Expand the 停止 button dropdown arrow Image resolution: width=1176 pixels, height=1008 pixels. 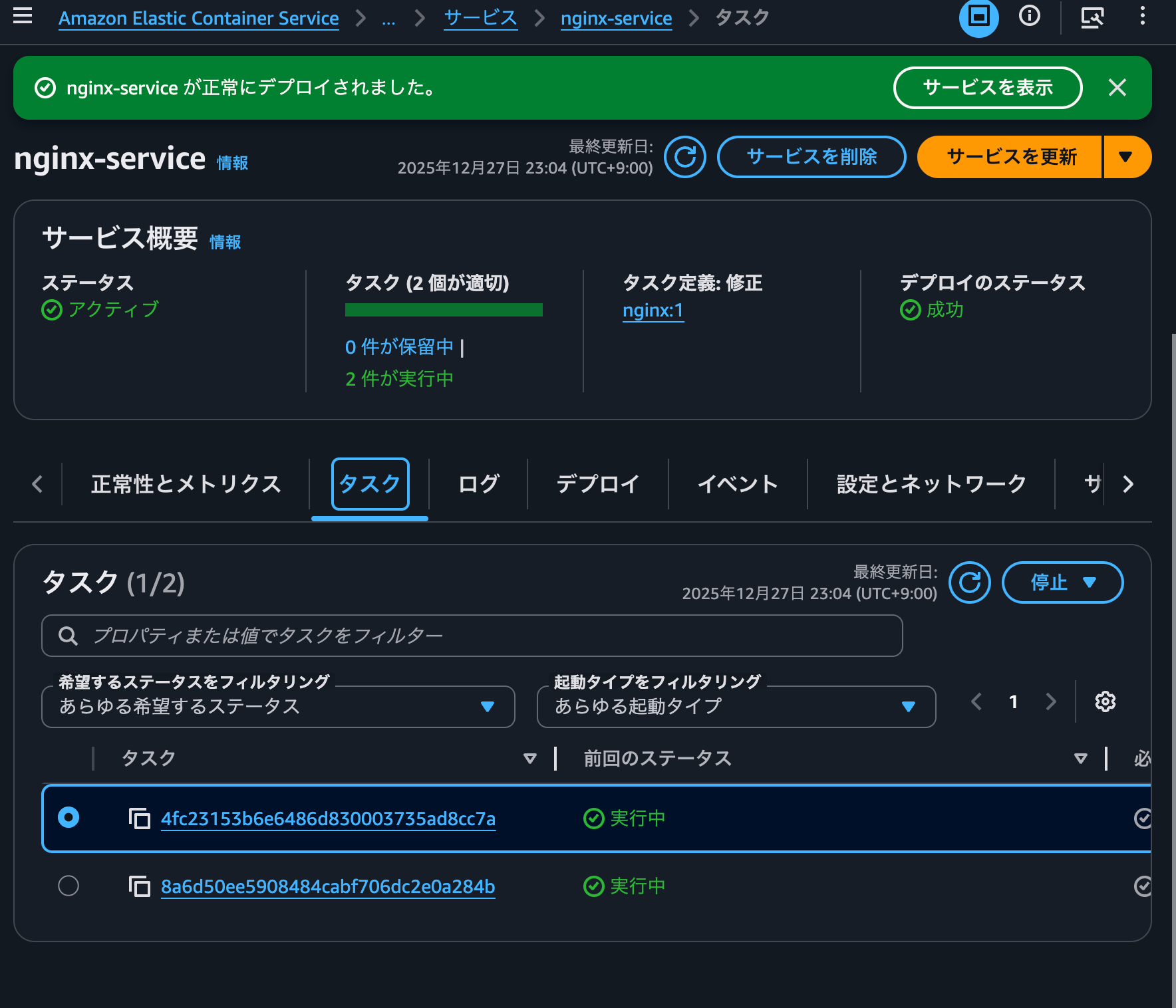1090,582
